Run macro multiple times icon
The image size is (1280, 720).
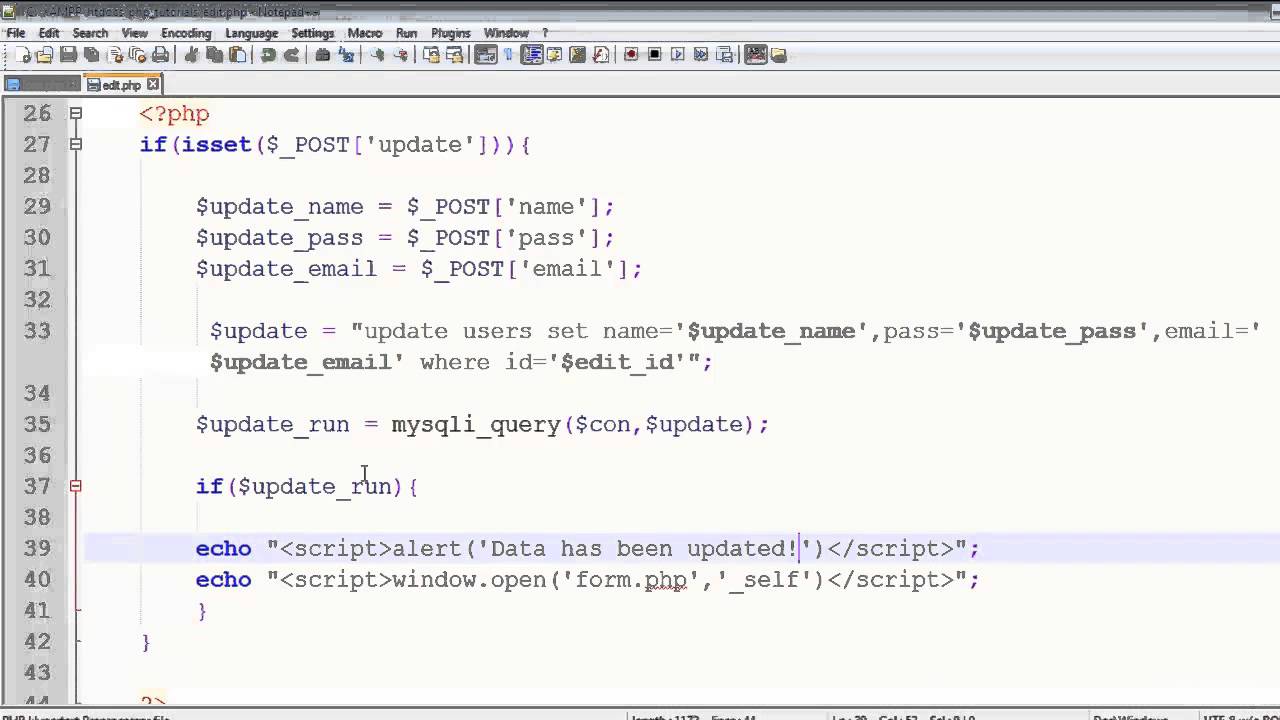click(701, 55)
